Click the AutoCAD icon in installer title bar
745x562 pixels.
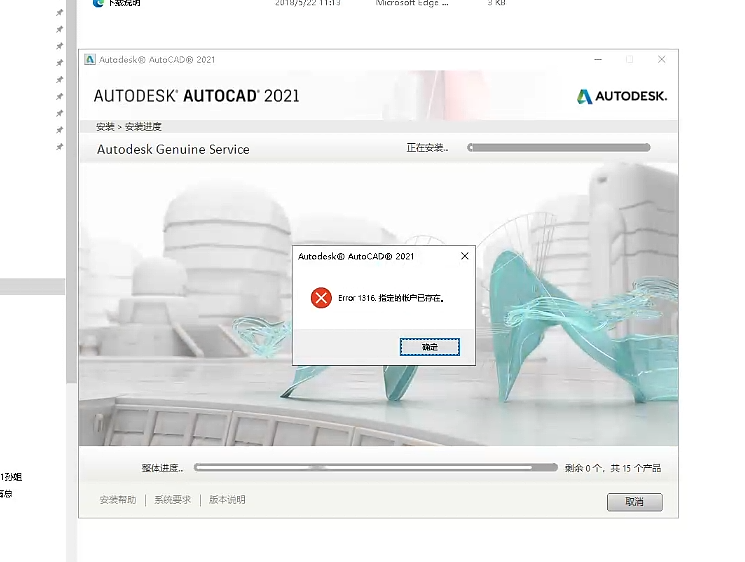(x=90, y=60)
